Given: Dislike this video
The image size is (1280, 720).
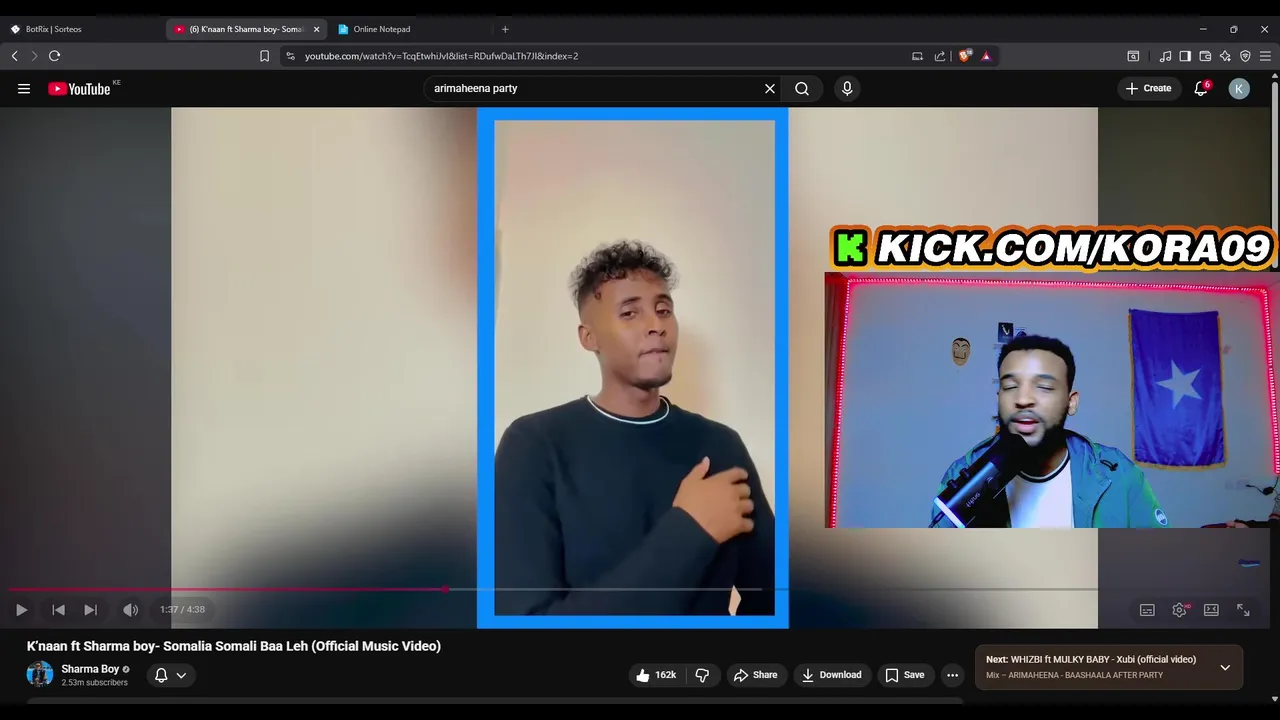Looking at the screenshot, I should tap(702, 675).
